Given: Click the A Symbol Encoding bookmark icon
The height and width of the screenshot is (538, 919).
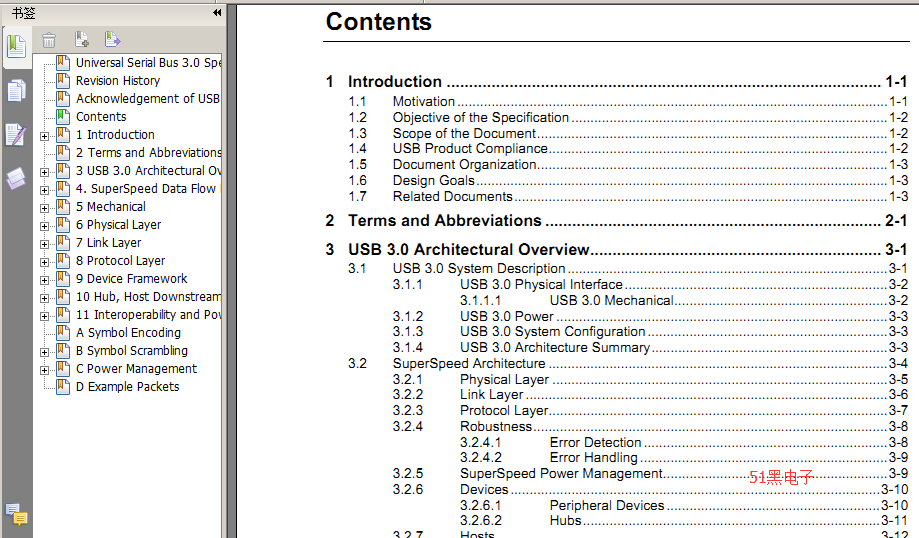Looking at the screenshot, I should click(x=63, y=333).
